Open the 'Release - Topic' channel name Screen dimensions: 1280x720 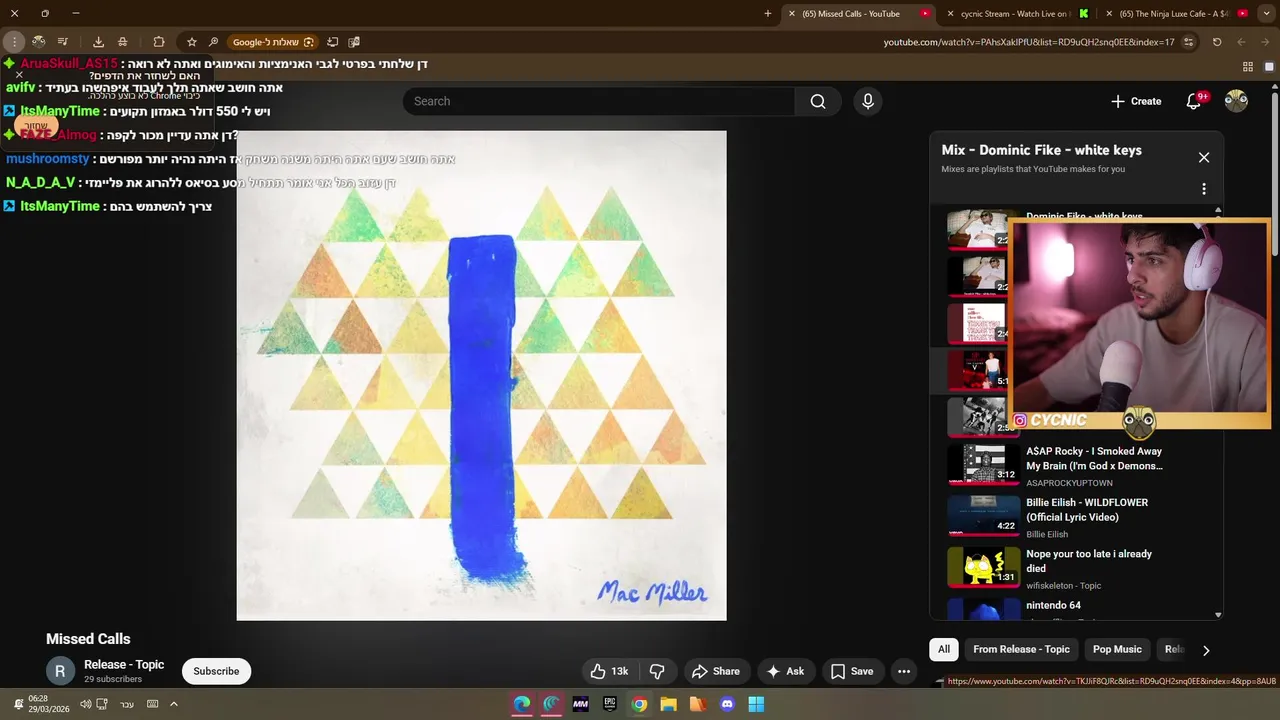[124, 664]
